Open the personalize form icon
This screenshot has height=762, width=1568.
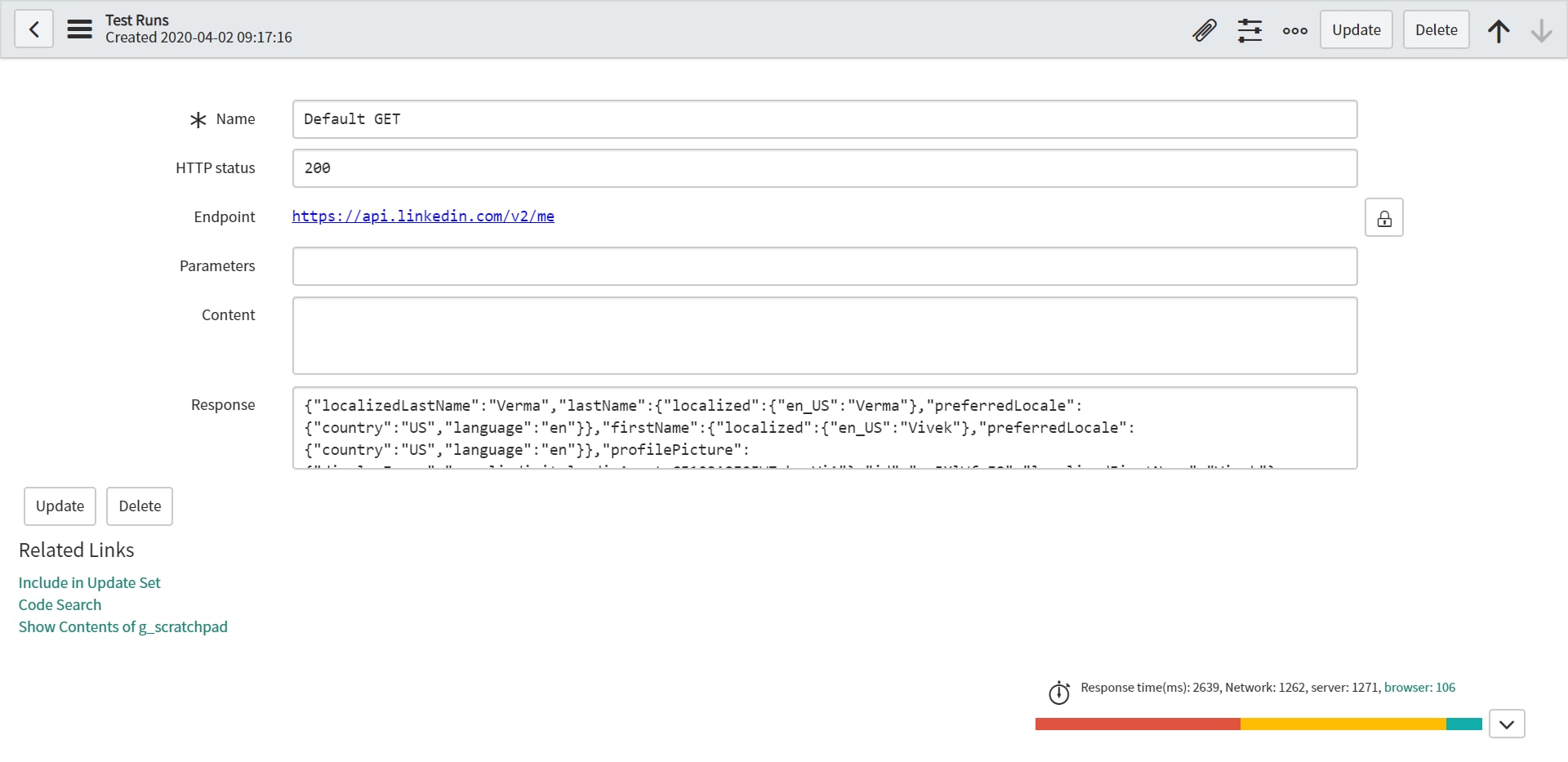1249,29
